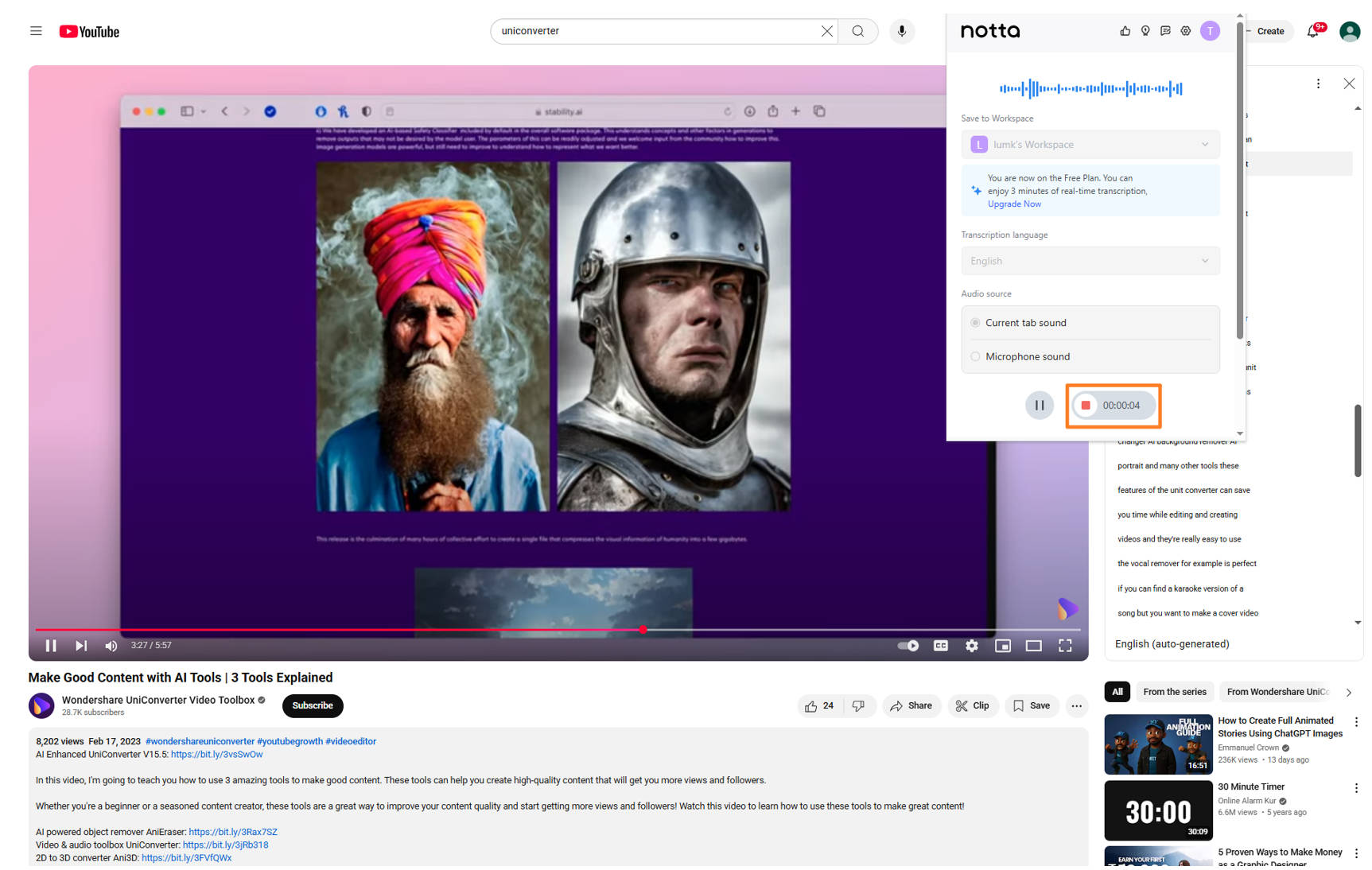Open Notta settings gear
The height and width of the screenshot is (870, 1372).
(x=1186, y=31)
